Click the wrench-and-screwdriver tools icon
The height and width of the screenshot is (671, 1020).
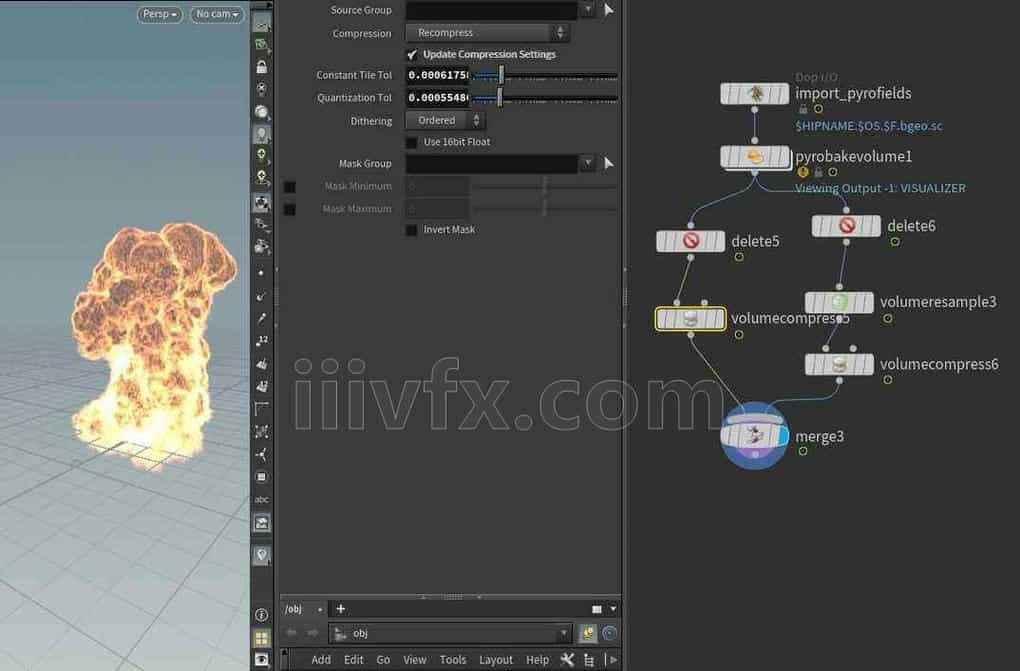point(567,660)
